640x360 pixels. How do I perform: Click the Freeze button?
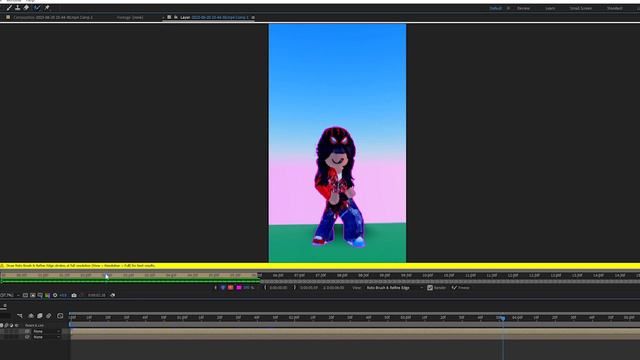click(460, 288)
